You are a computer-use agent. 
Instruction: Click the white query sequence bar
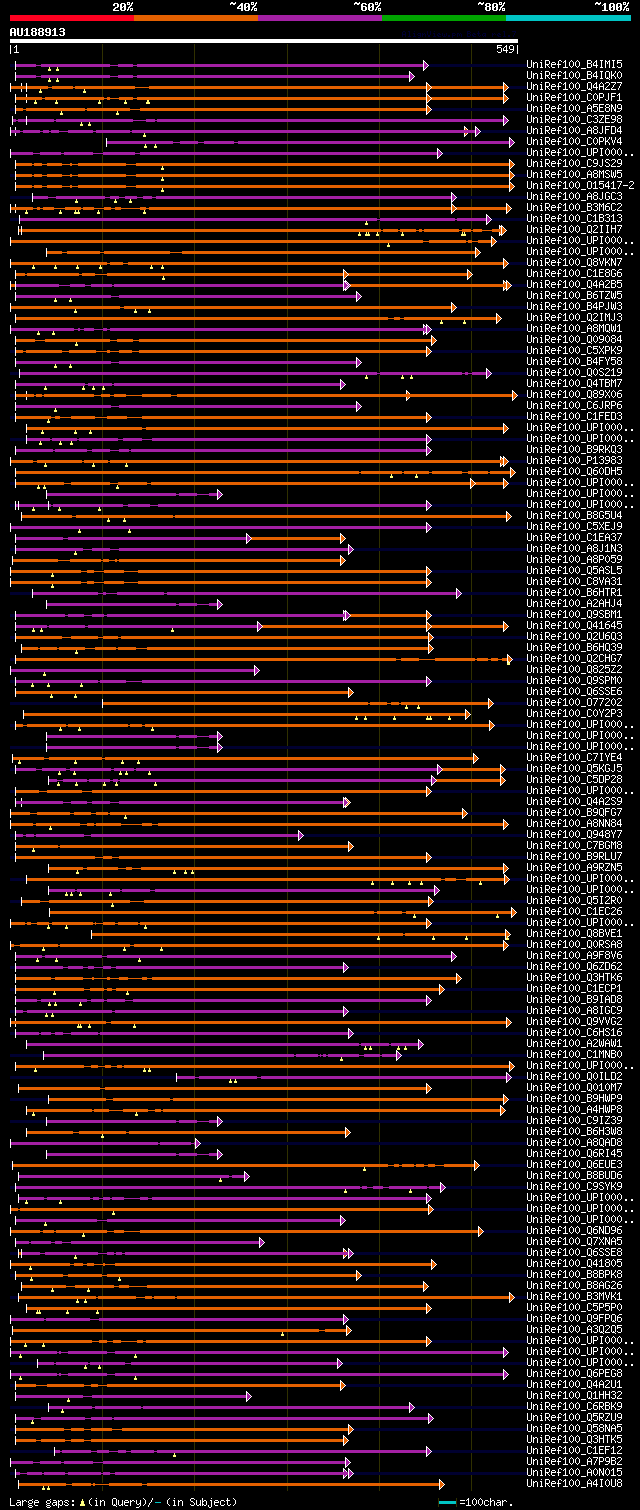click(x=263, y=41)
